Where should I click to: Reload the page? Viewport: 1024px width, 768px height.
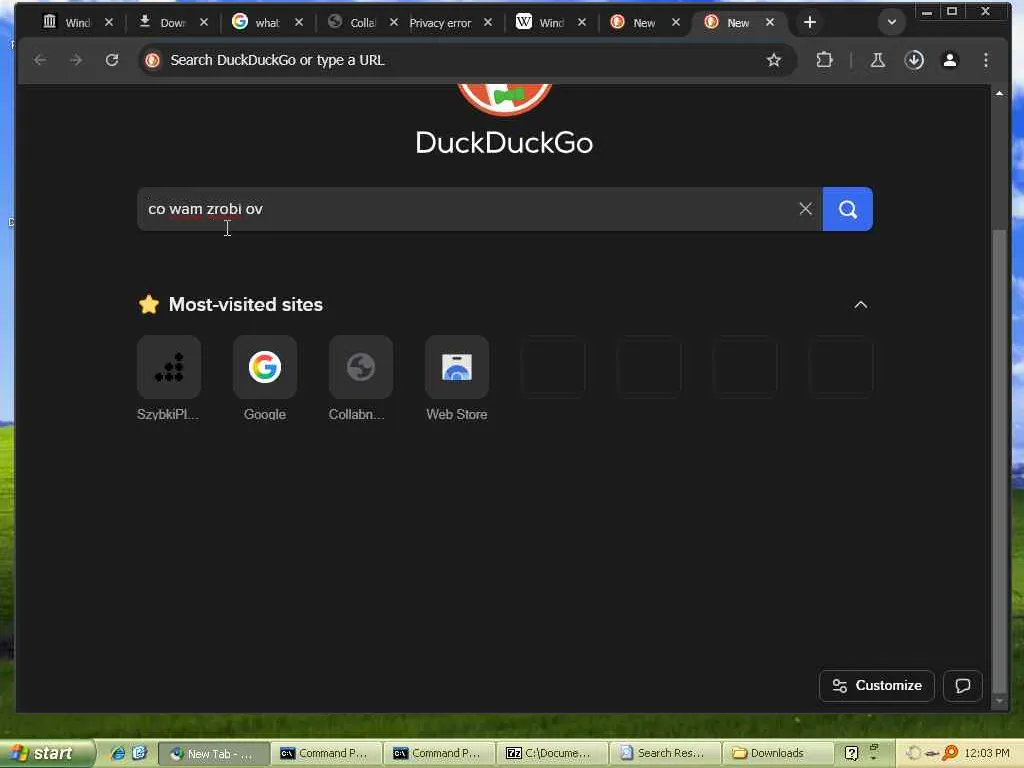pos(112,60)
